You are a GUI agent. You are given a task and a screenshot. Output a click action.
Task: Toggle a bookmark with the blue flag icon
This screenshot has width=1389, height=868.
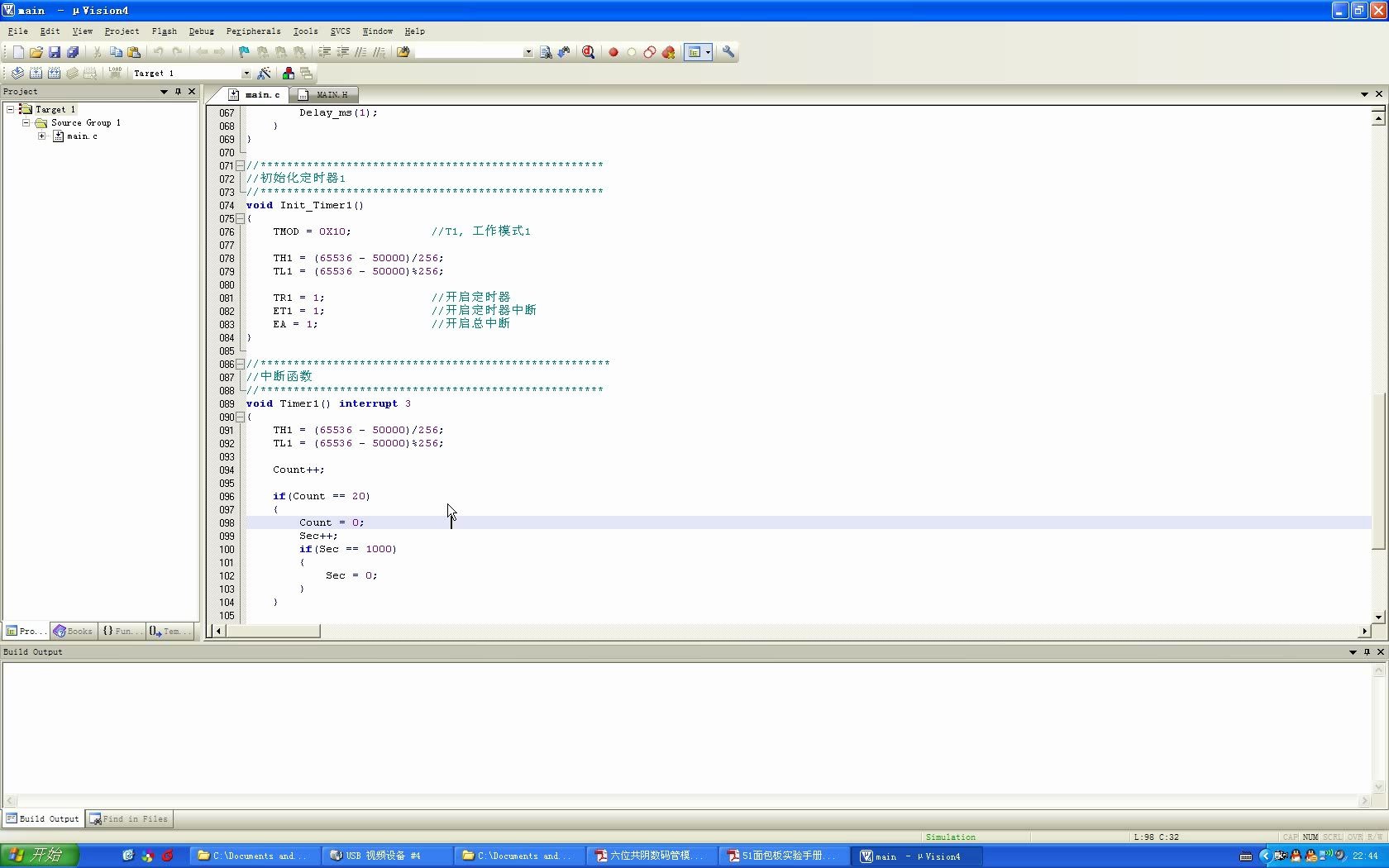[244, 52]
